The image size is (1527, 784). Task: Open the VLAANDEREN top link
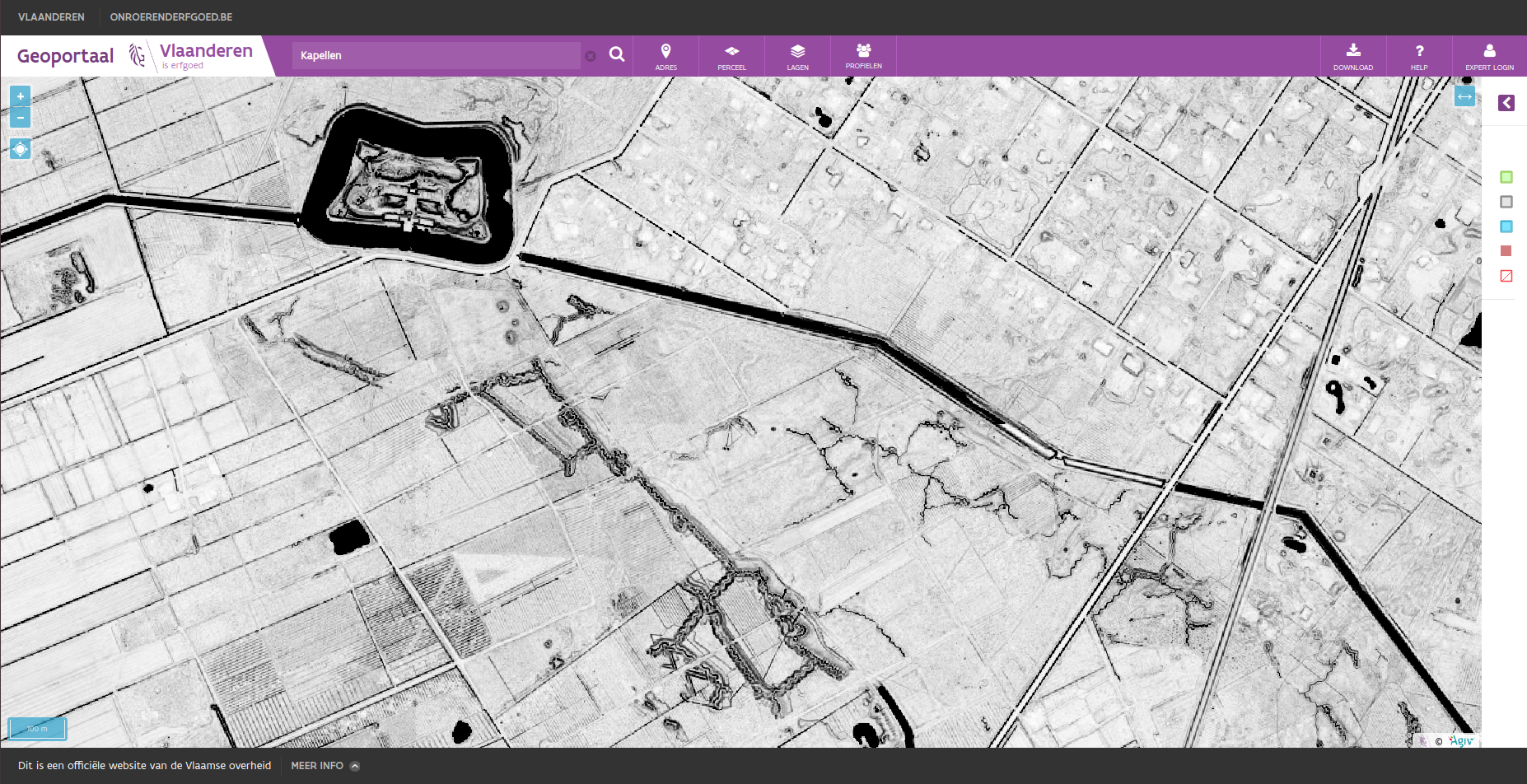coord(51,17)
